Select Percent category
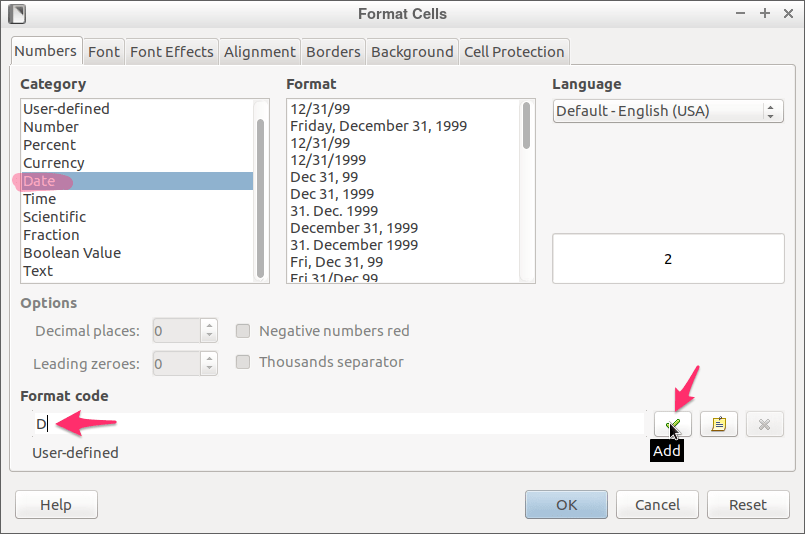This screenshot has width=805, height=534. pos(138,145)
